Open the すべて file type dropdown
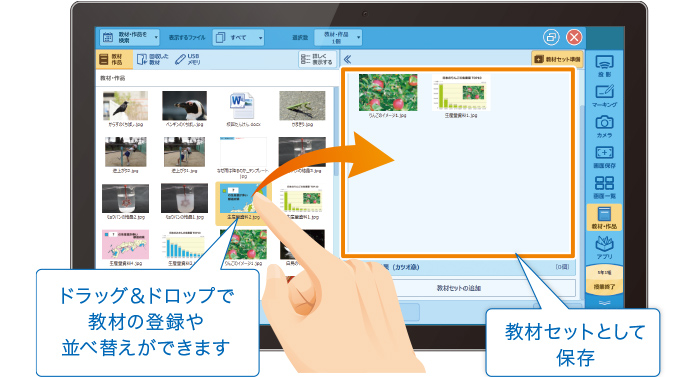 pos(238,38)
